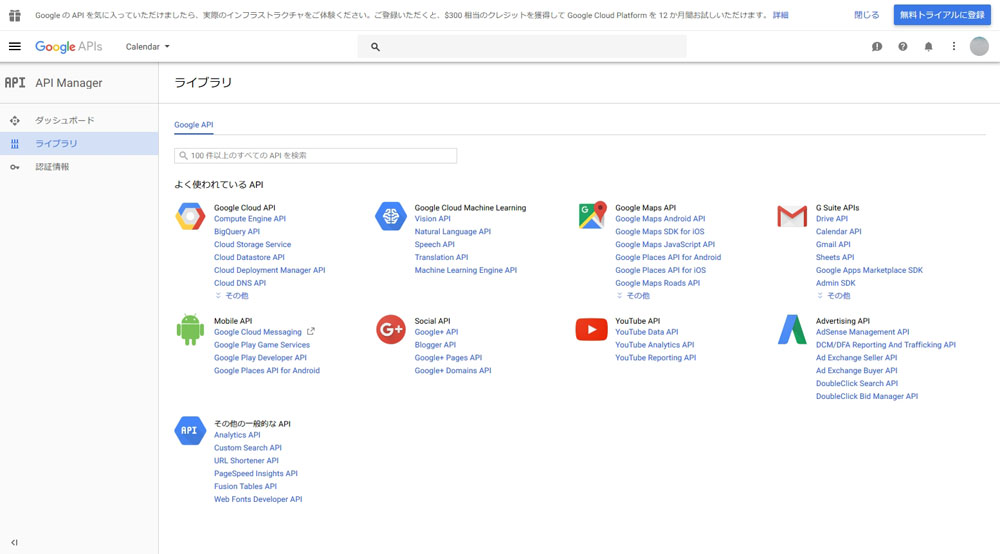Open DoubleClick Search API link
The height and width of the screenshot is (554, 1000).
click(x=857, y=383)
